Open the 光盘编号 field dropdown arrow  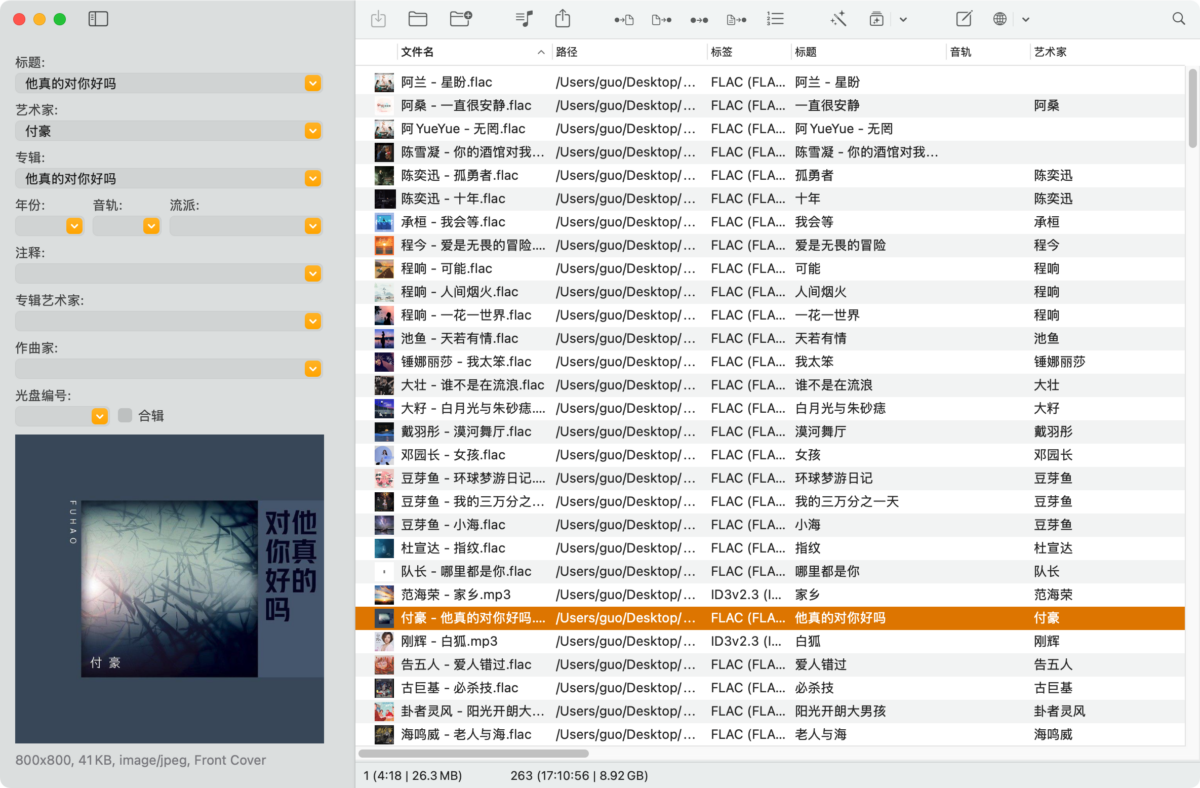(100, 416)
